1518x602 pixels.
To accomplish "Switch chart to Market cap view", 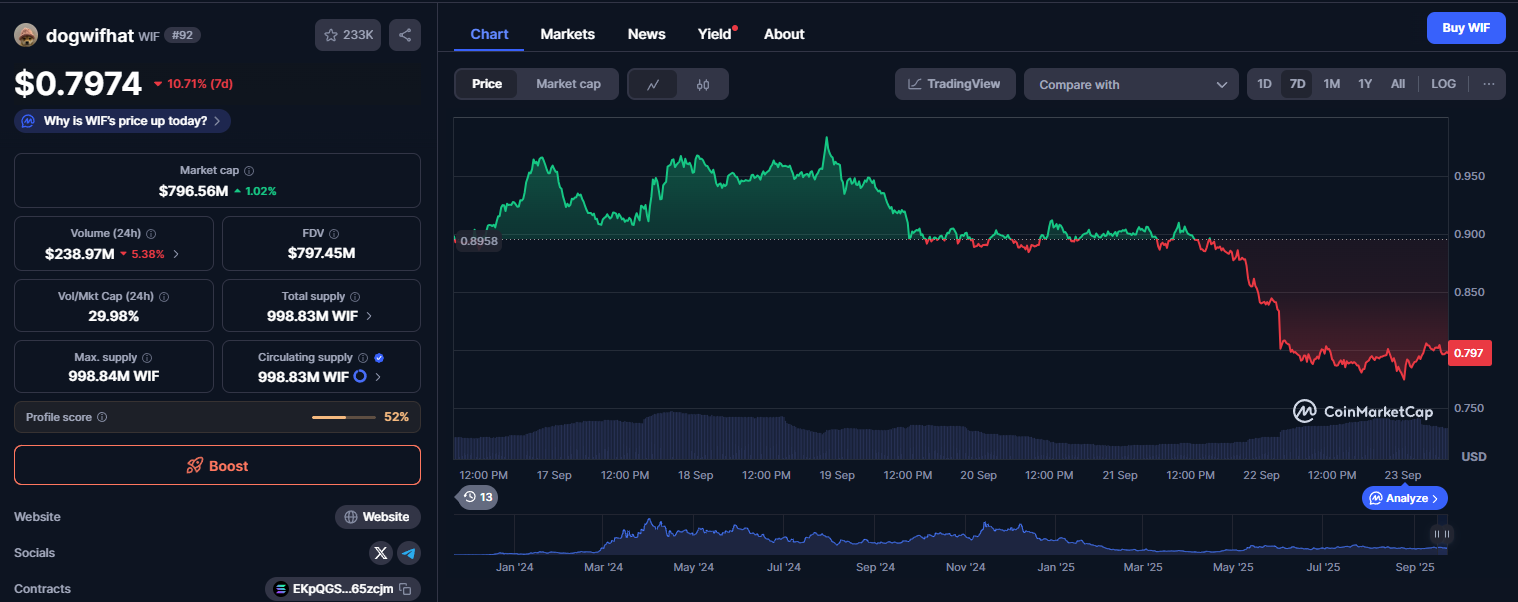I will click(568, 84).
